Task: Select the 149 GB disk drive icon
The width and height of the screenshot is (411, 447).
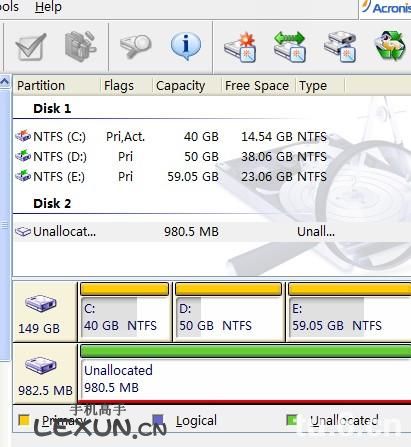Action: 41,303
